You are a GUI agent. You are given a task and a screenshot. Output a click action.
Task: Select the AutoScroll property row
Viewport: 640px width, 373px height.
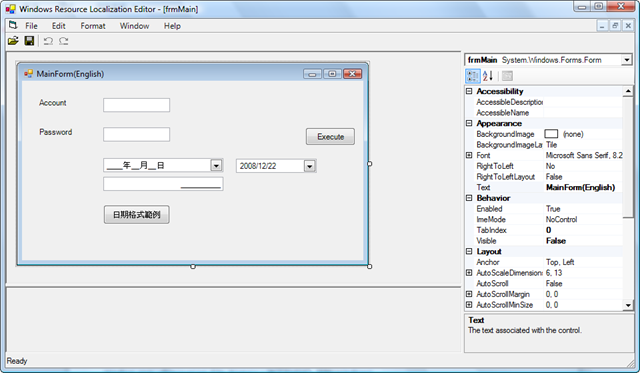544,283
